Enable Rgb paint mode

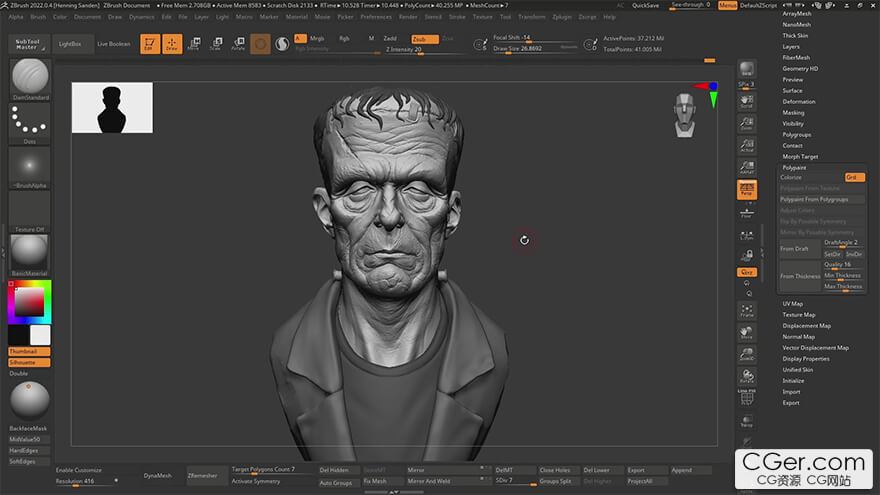[x=344, y=39]
